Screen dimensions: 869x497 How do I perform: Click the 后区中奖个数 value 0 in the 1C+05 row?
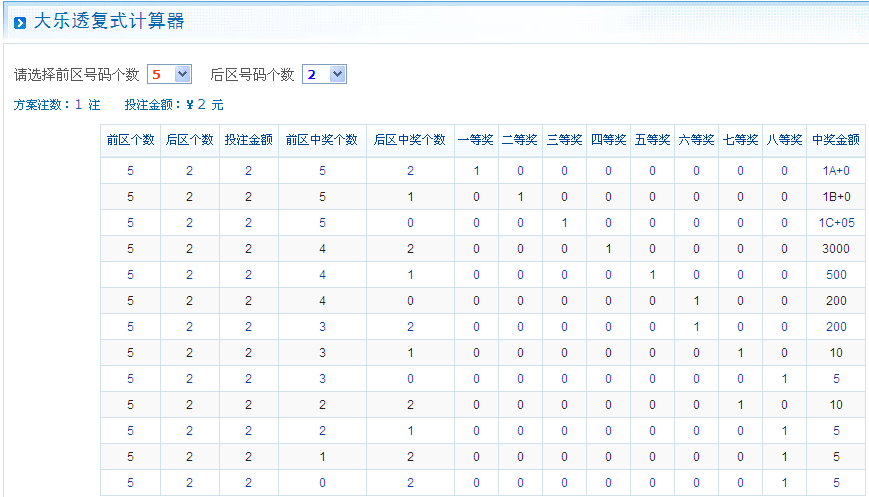click(410, 223)
